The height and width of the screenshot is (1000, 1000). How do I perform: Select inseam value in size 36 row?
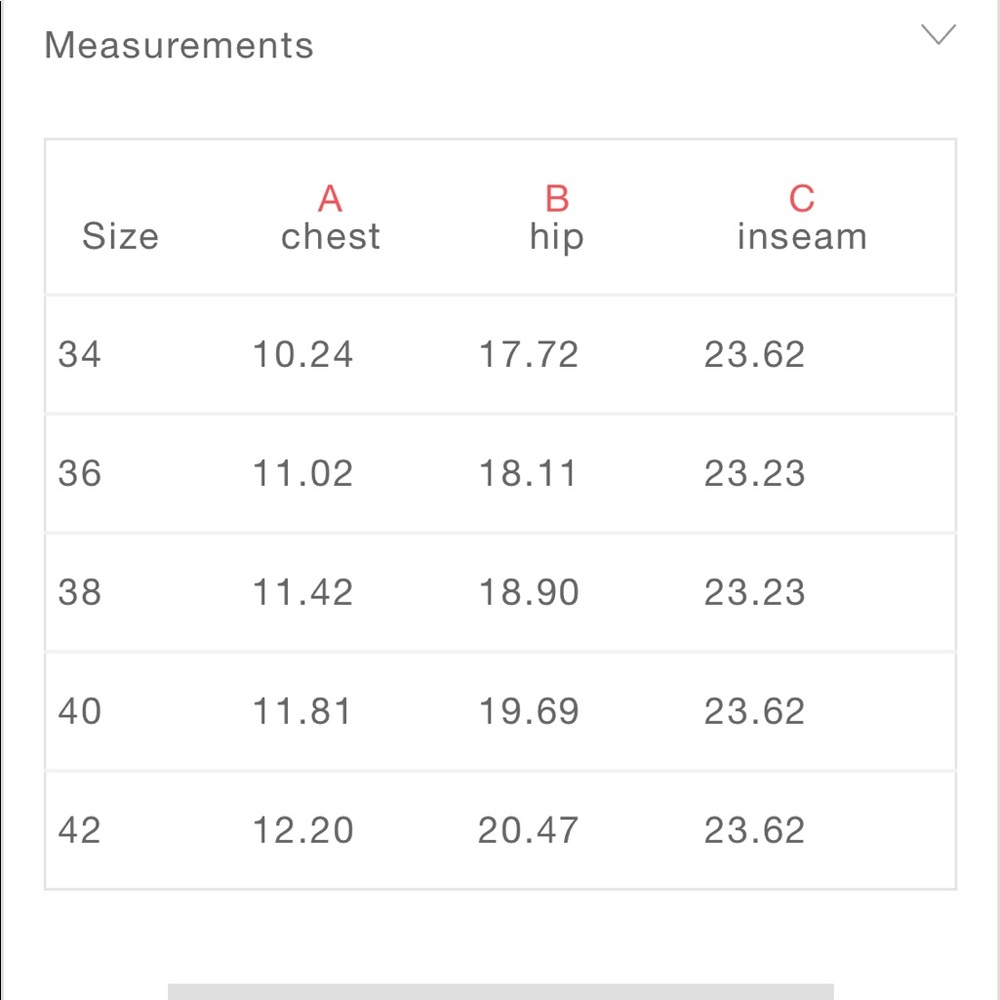coord(754,473)
